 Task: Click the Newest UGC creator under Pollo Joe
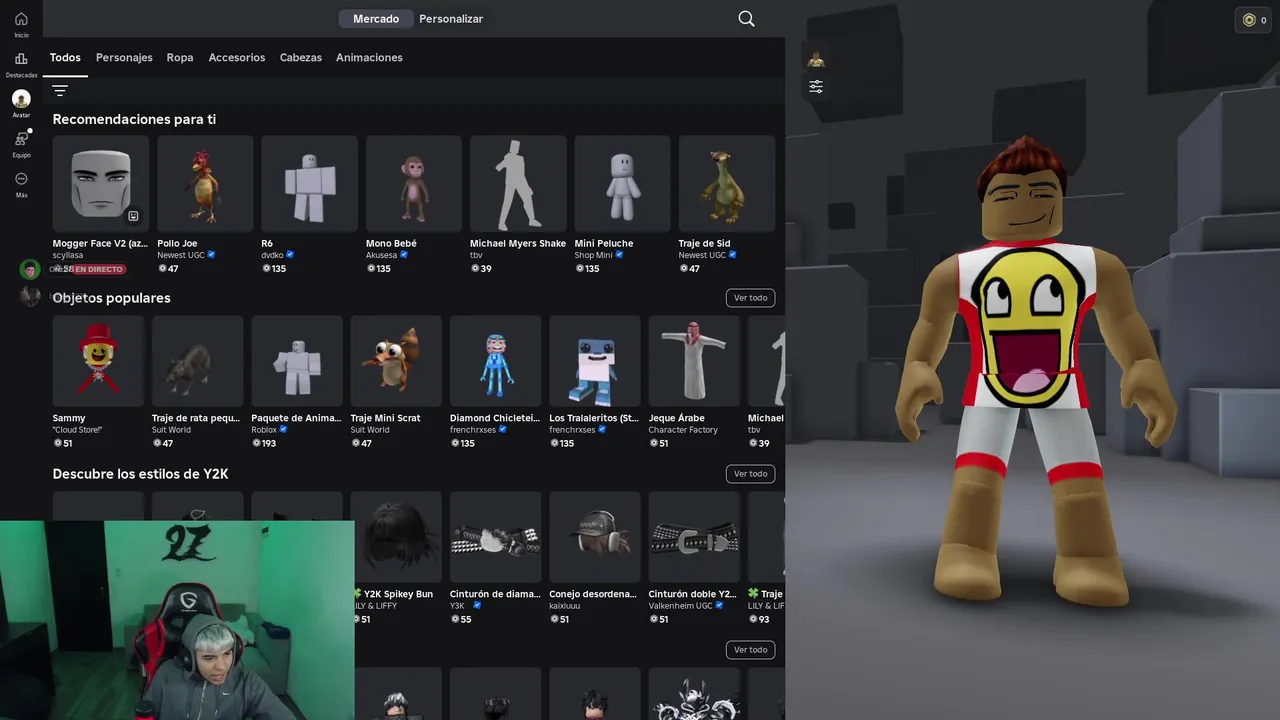click(181, 256)
